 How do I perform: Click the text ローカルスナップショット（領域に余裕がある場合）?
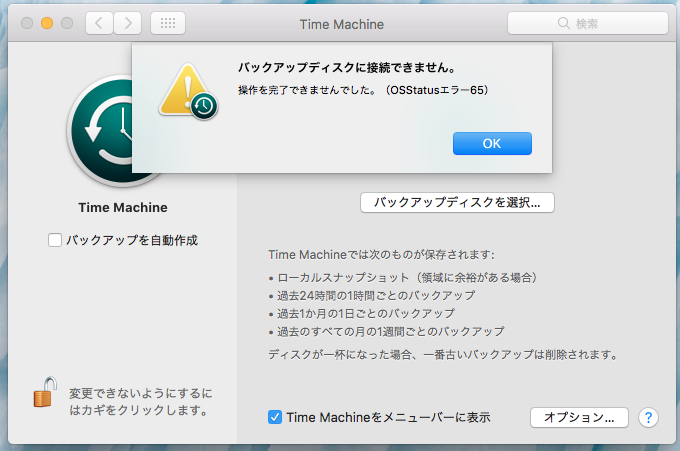408,278
